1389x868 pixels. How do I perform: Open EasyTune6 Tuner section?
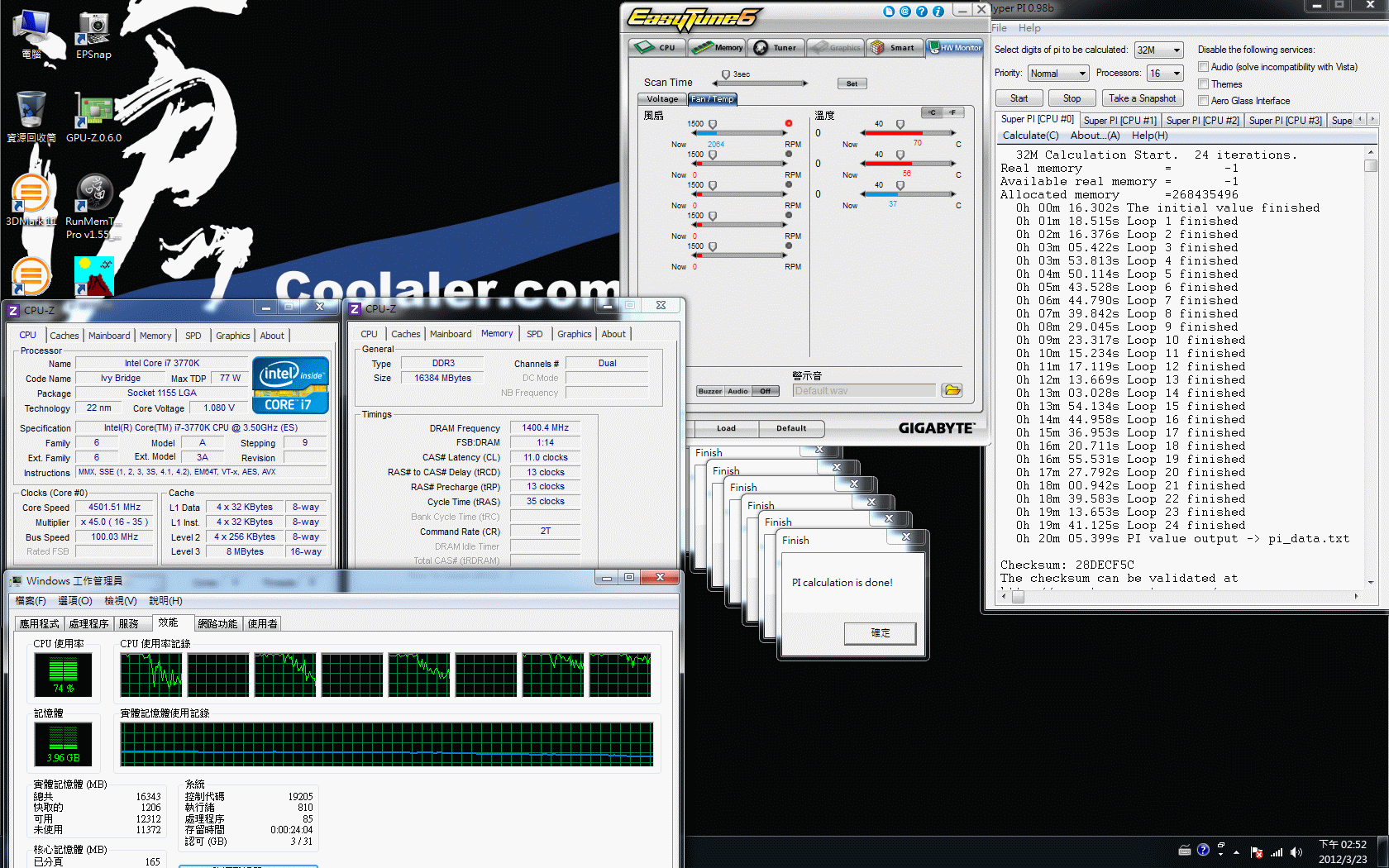pos(776,47)
